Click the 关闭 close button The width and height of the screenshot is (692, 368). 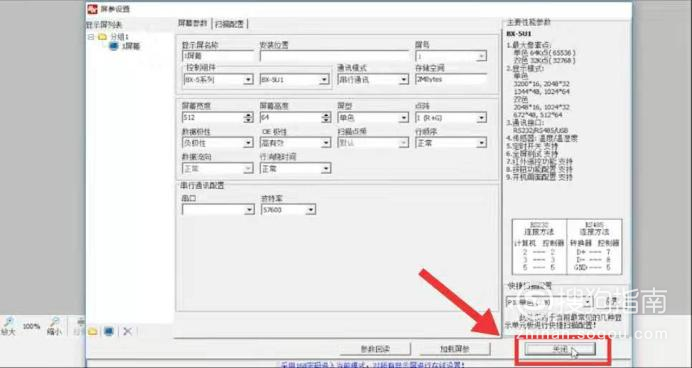[x=560, y=349]
